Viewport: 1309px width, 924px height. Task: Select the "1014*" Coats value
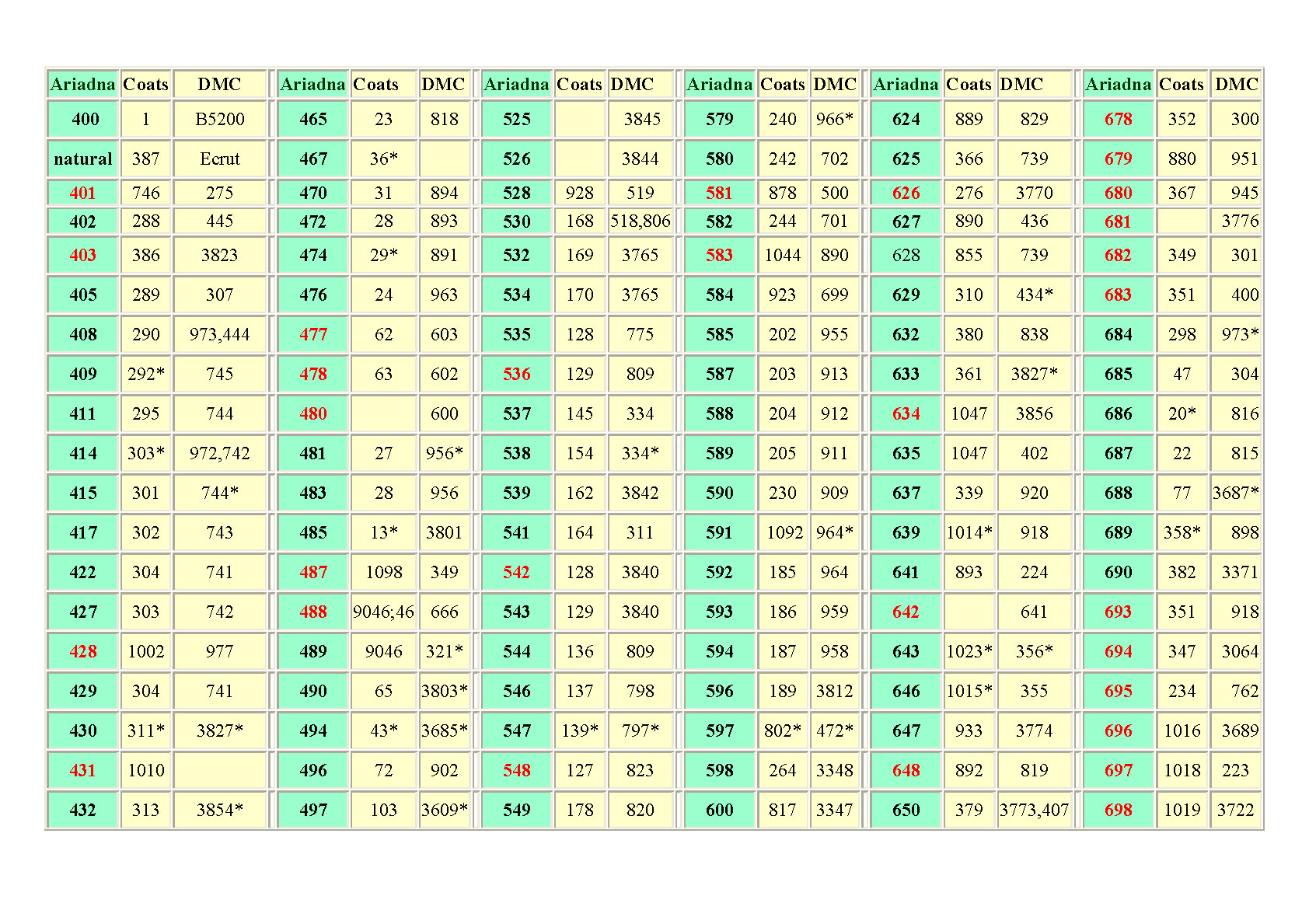pos(969,533)
